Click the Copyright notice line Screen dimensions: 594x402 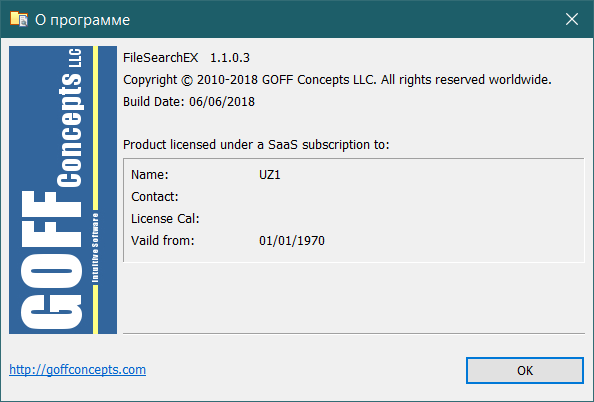(x=337, y=80)
